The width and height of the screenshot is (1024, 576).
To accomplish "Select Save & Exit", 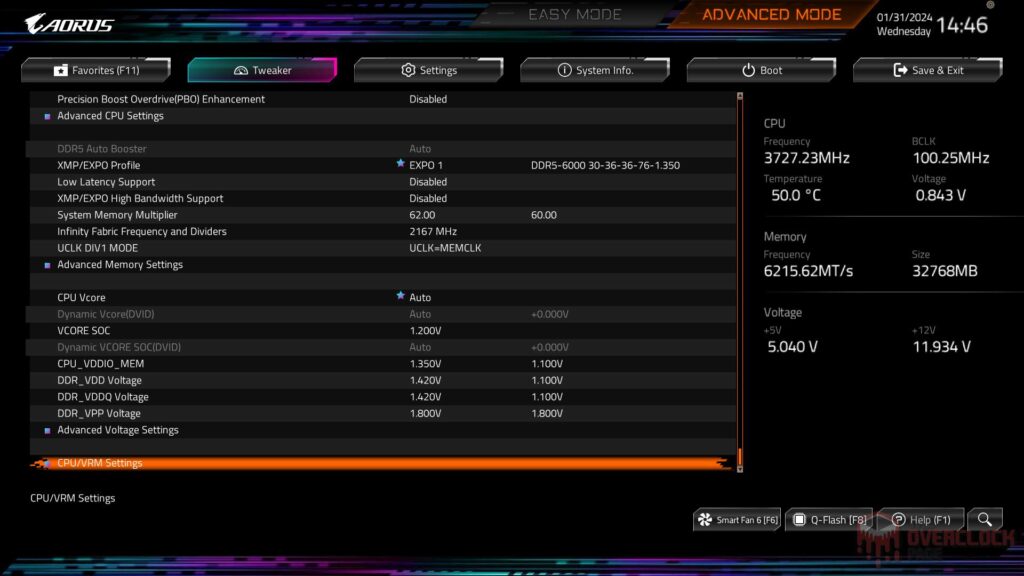I will tap(927, 69).
